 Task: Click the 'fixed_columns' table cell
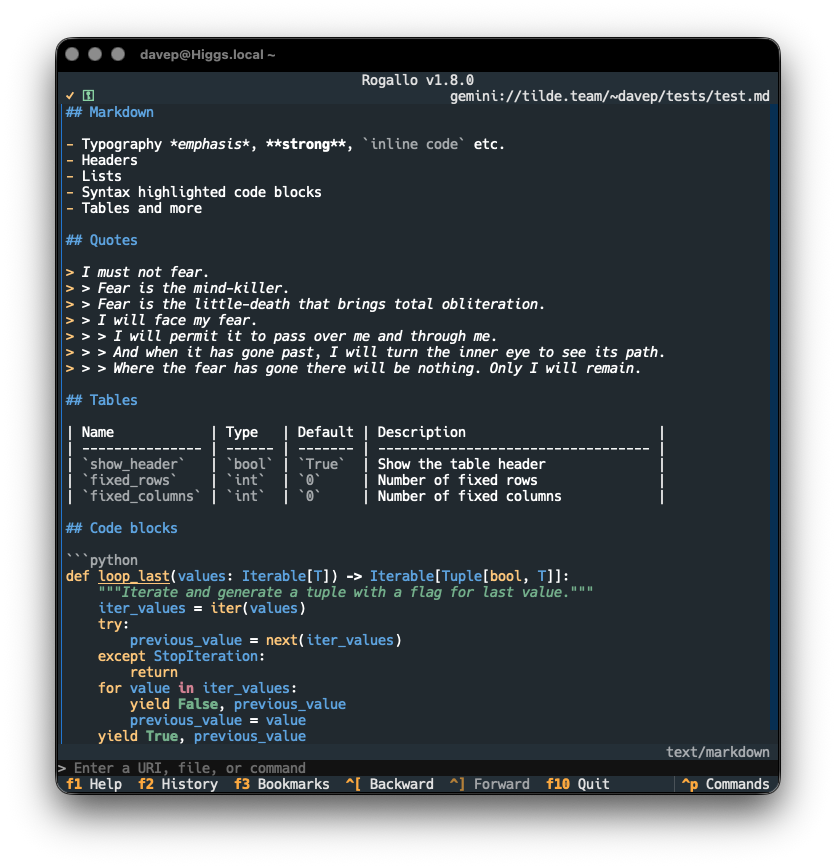click(x=141, y=496)
